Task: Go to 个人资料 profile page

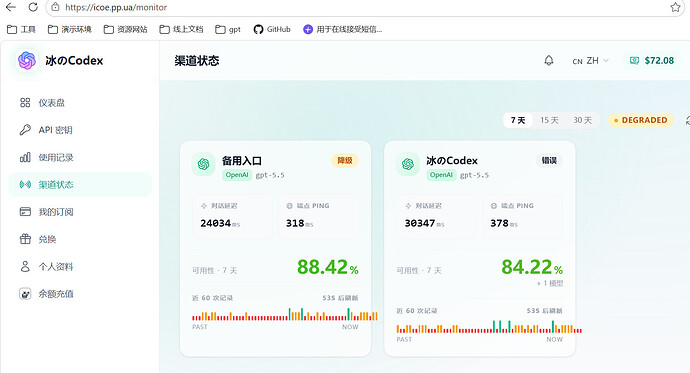Action: click(80, 267)
